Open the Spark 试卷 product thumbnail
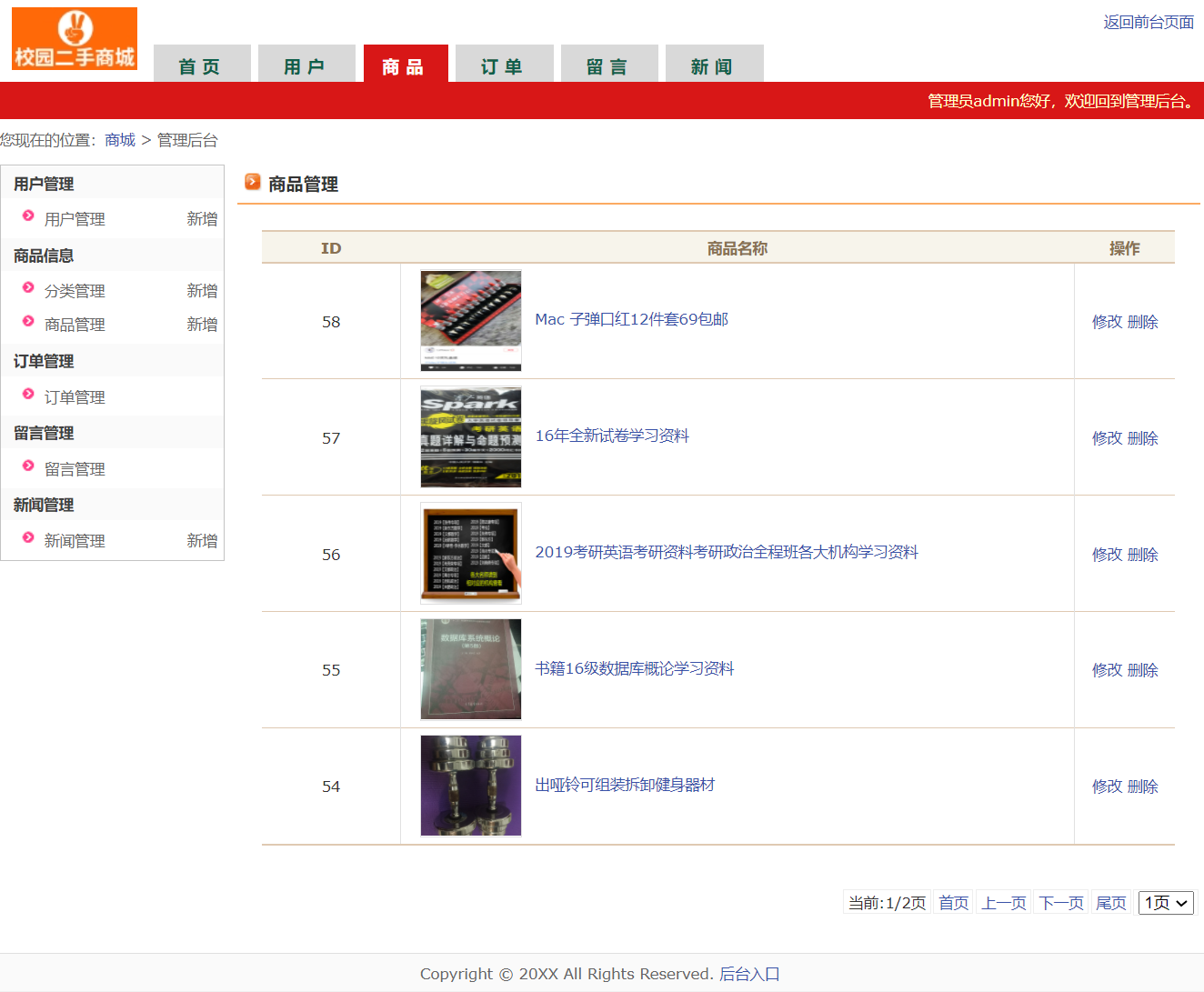This screenshot has height=992, width=1204. click(x=471, y=437)
